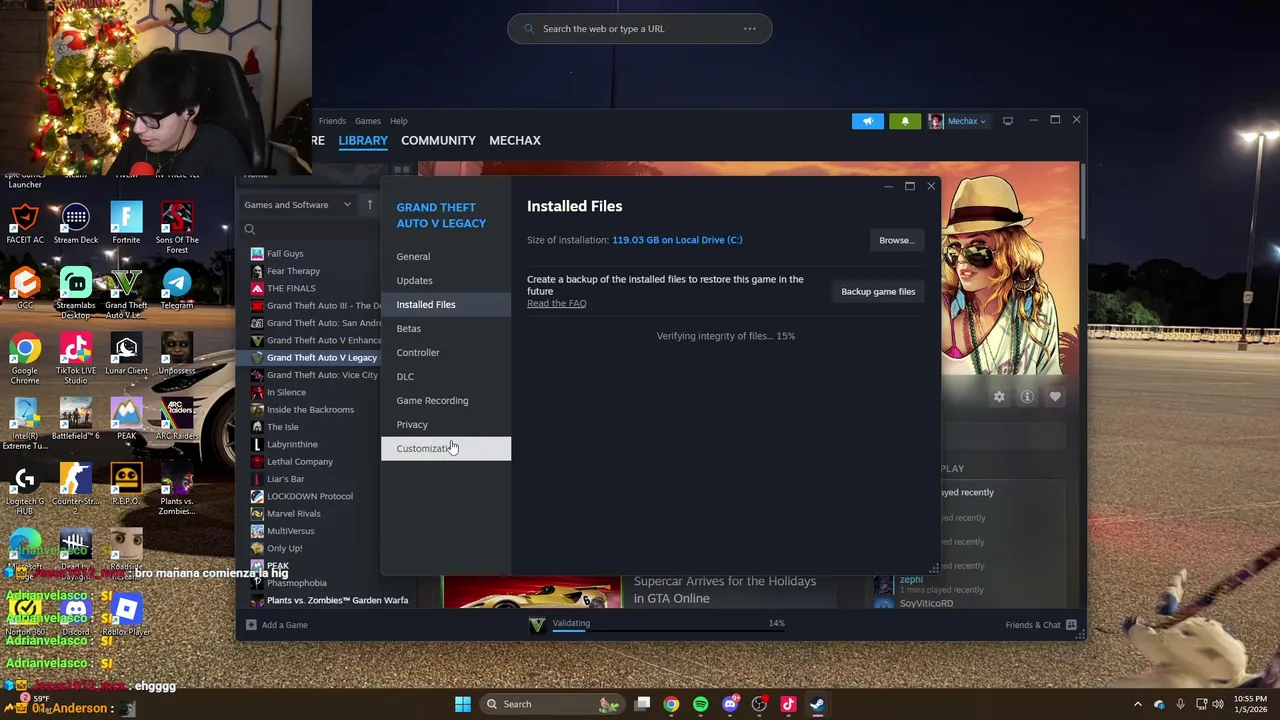This screenshot has height=720, width=1280.
Task: Open Spotify from the taskbar
Action: (700, 704)
